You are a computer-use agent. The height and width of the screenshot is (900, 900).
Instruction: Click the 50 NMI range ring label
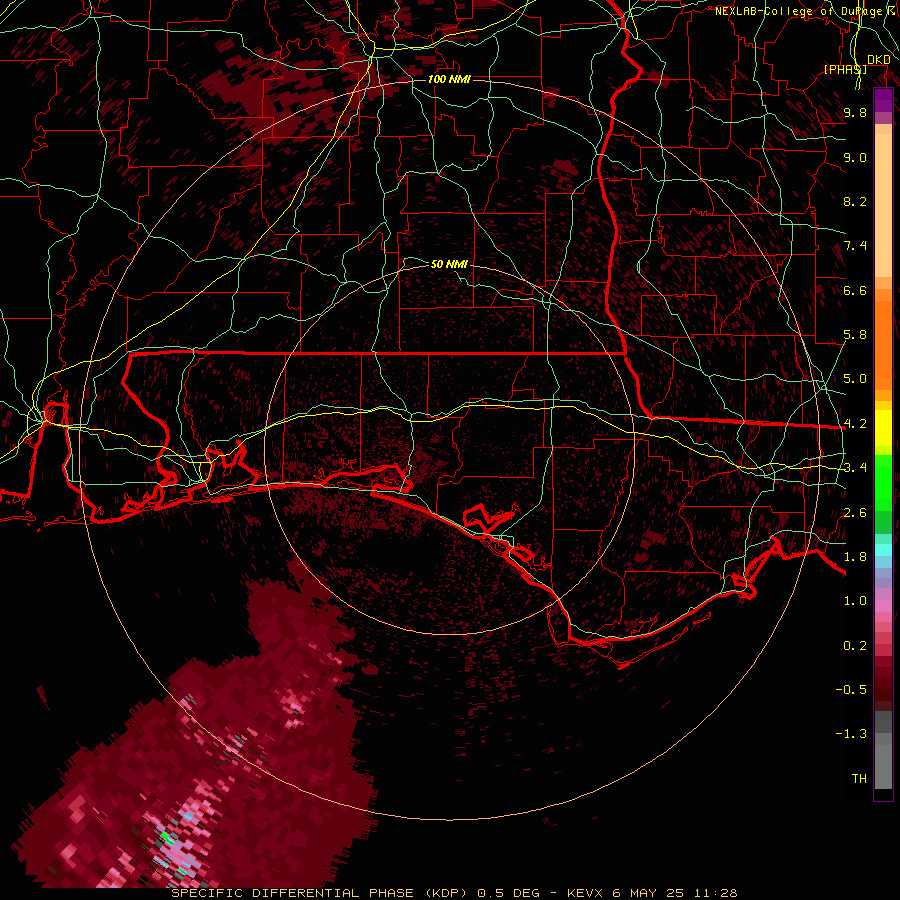449,264
